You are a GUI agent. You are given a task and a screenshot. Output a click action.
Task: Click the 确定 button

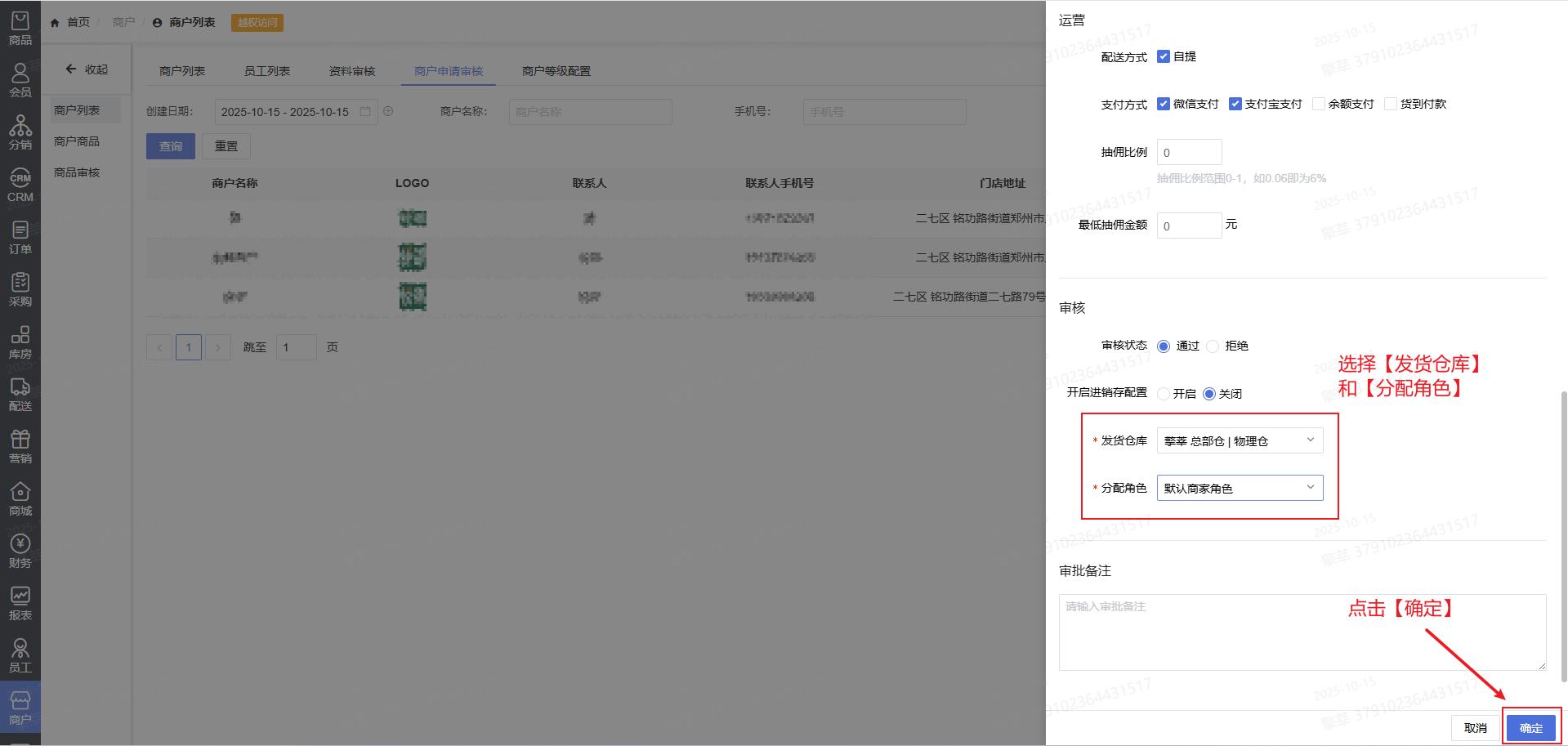[1530, 728]
